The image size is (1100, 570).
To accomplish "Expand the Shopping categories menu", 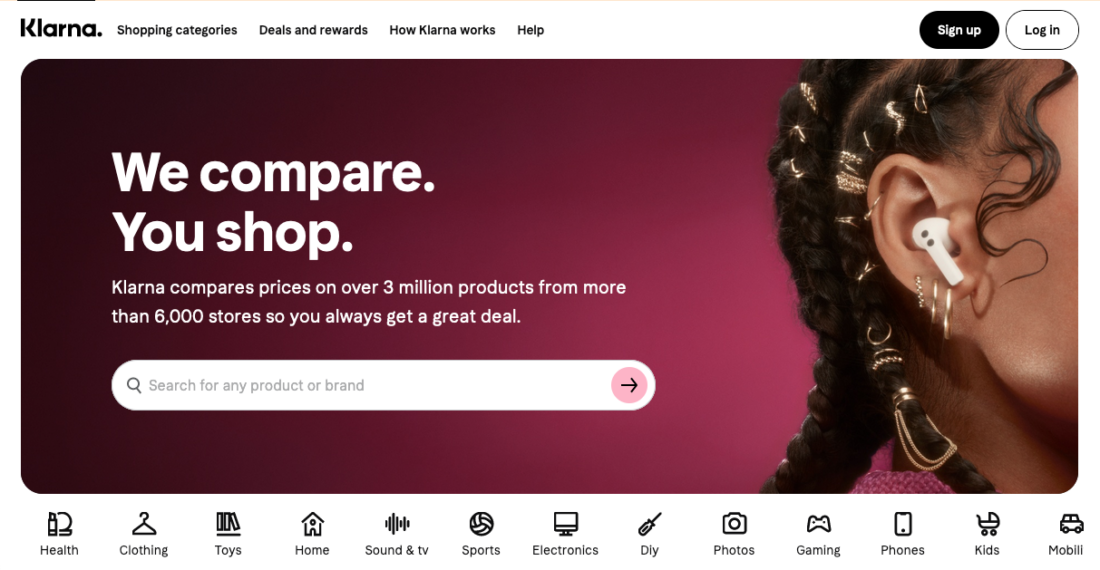I will [177, 30].
